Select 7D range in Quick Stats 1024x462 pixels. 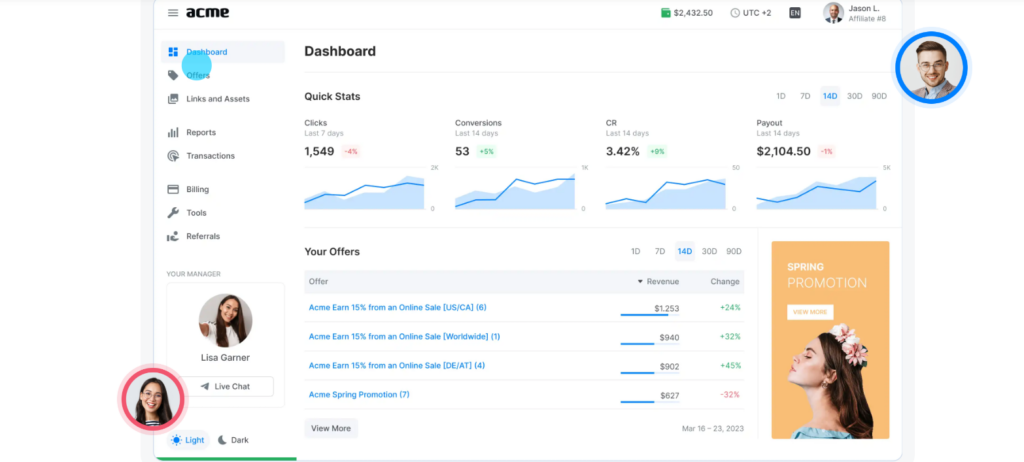(805, 96)
